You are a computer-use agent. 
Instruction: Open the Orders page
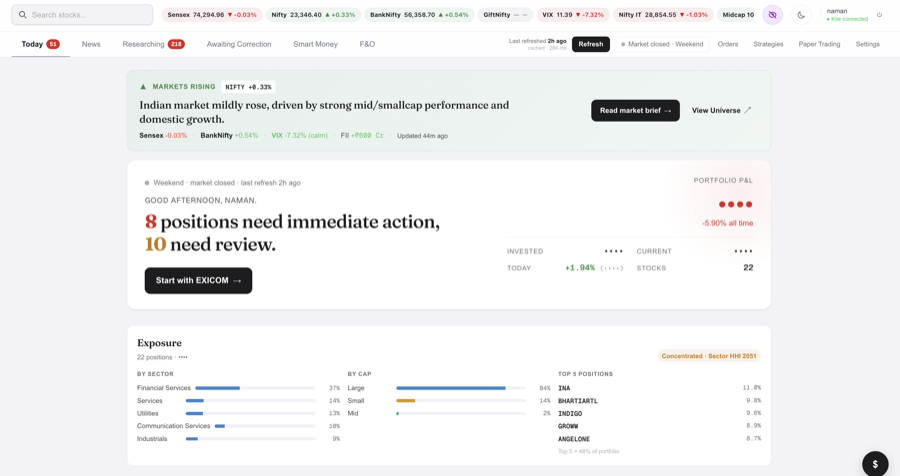728,44
